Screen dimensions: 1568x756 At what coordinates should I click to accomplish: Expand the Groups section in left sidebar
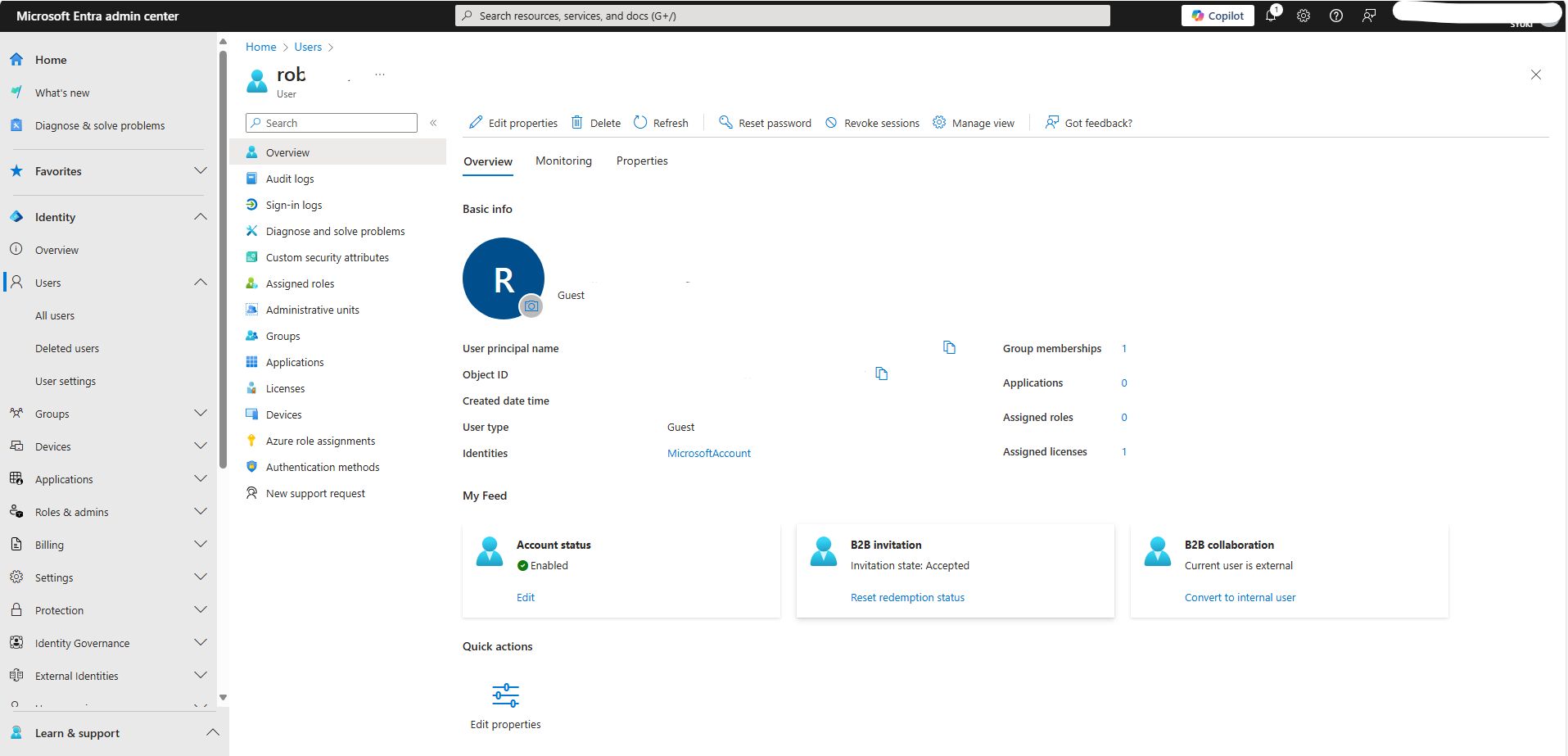(x=201, y=413)
